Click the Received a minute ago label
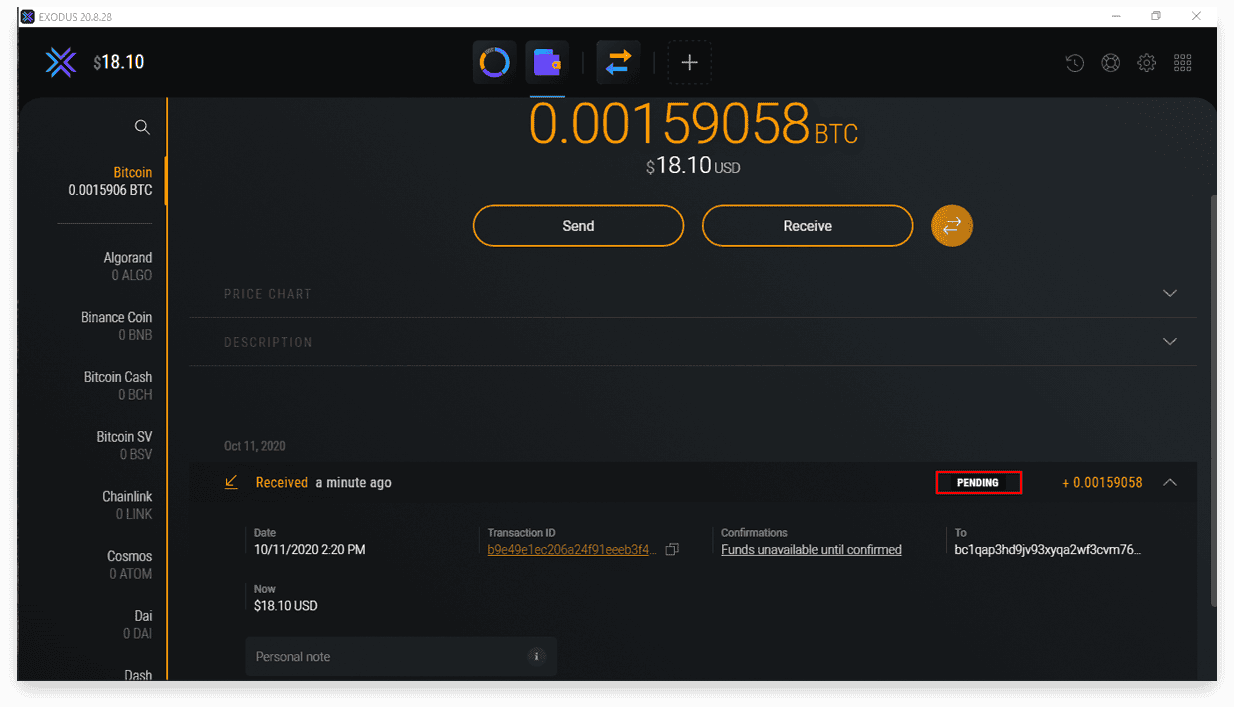1234x707 pixels. (x=324, y=482)
